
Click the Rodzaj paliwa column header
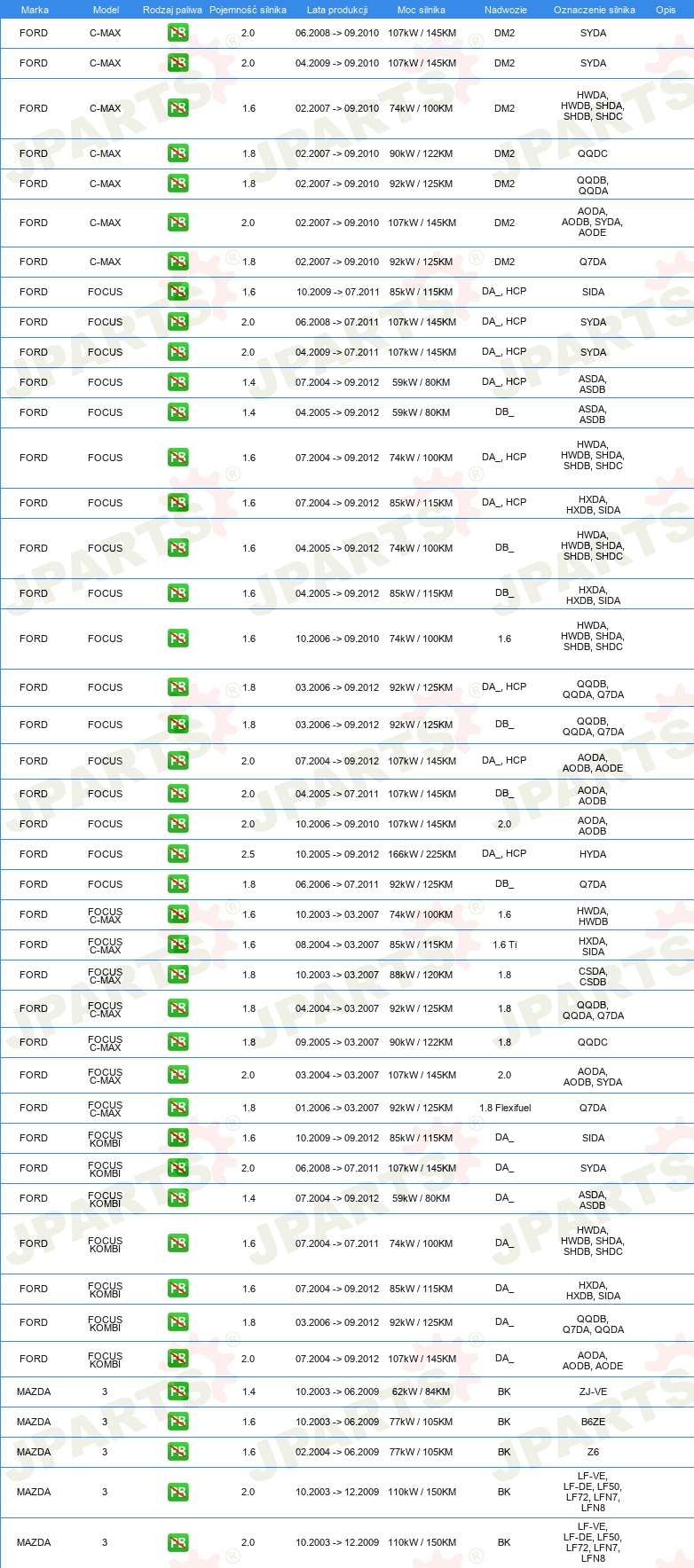(172, 10)
